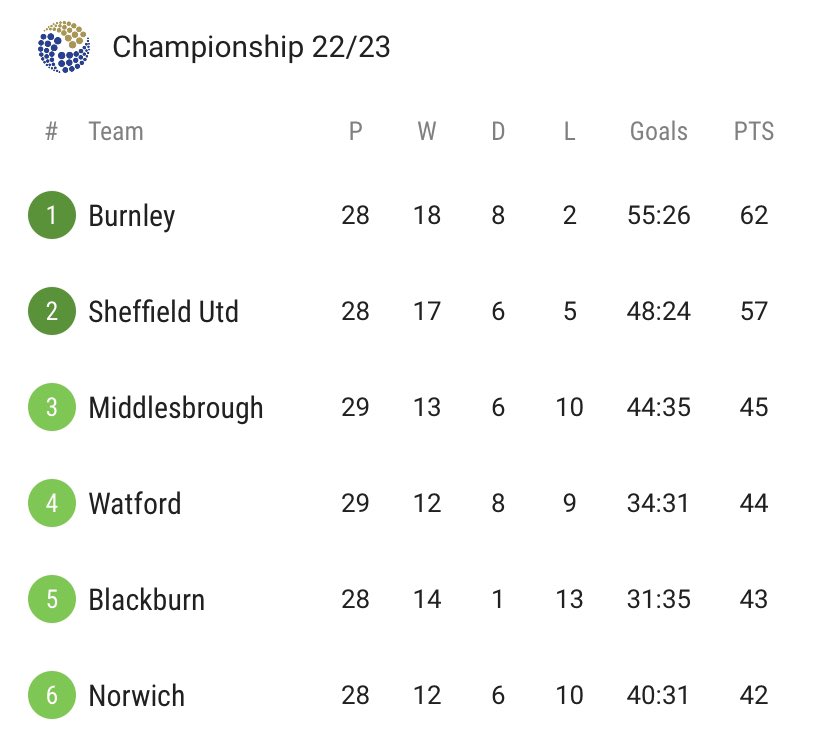Tap the rank 3 circle badge
This screenshot has width=828, height=752.
tap(52, 407)
